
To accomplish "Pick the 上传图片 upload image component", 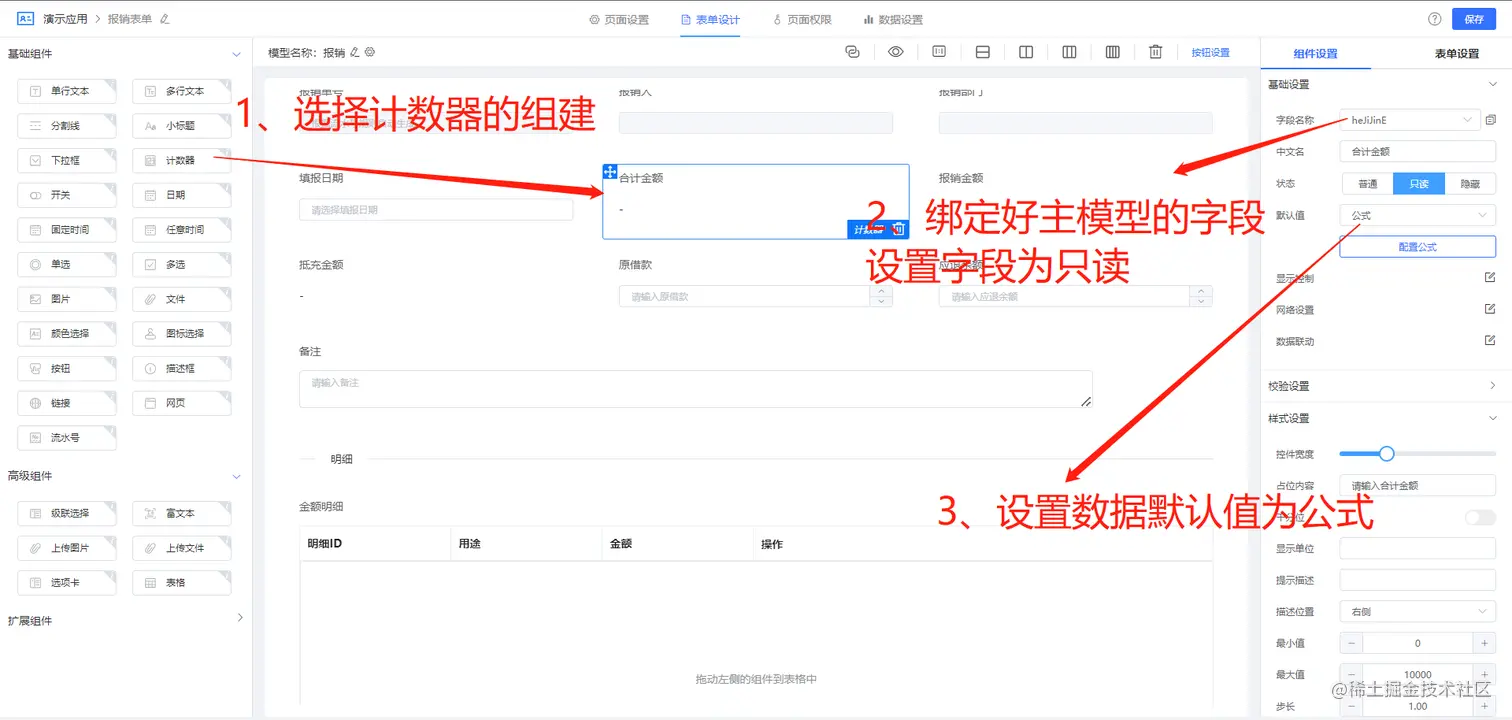I will coord(66,548).
